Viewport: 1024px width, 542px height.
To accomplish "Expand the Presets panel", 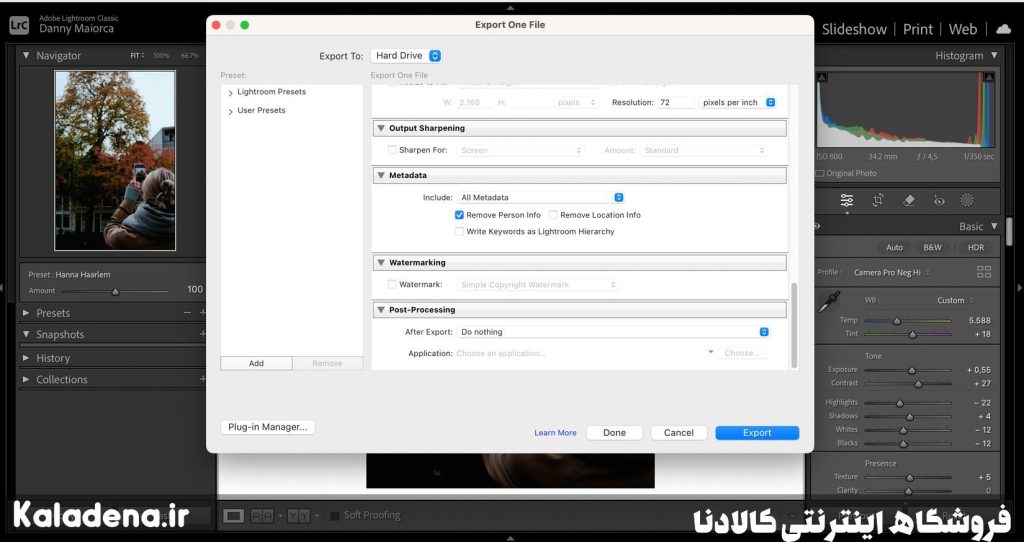I will 26,313.
